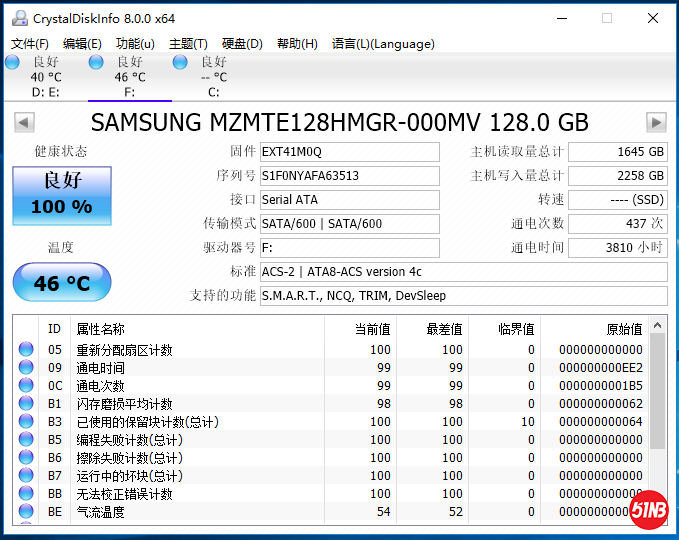Screen dimensions: 679x540
Task: Click status orb for attribute 05 row
Action: [x=26, y=350]
